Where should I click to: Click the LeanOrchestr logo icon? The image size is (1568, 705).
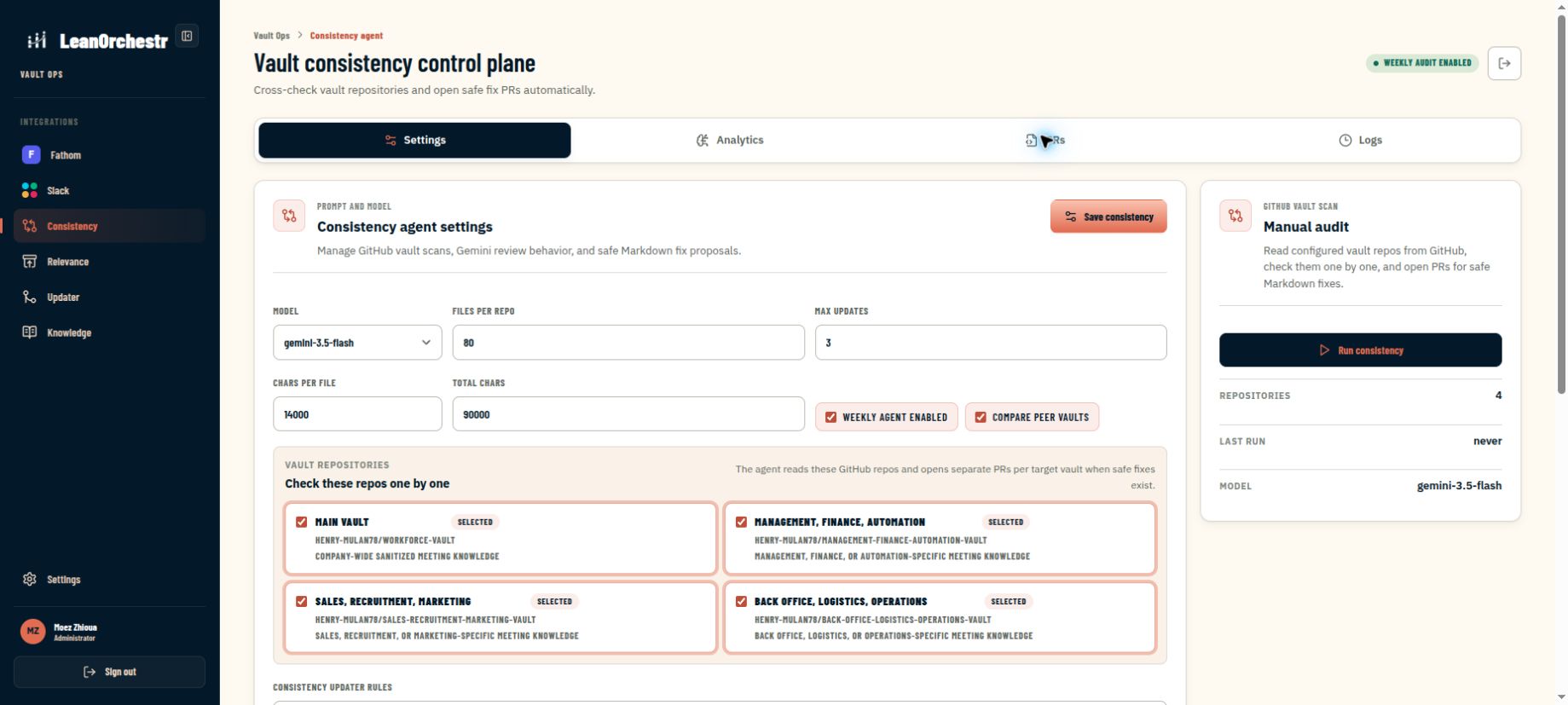coord(37,40)
